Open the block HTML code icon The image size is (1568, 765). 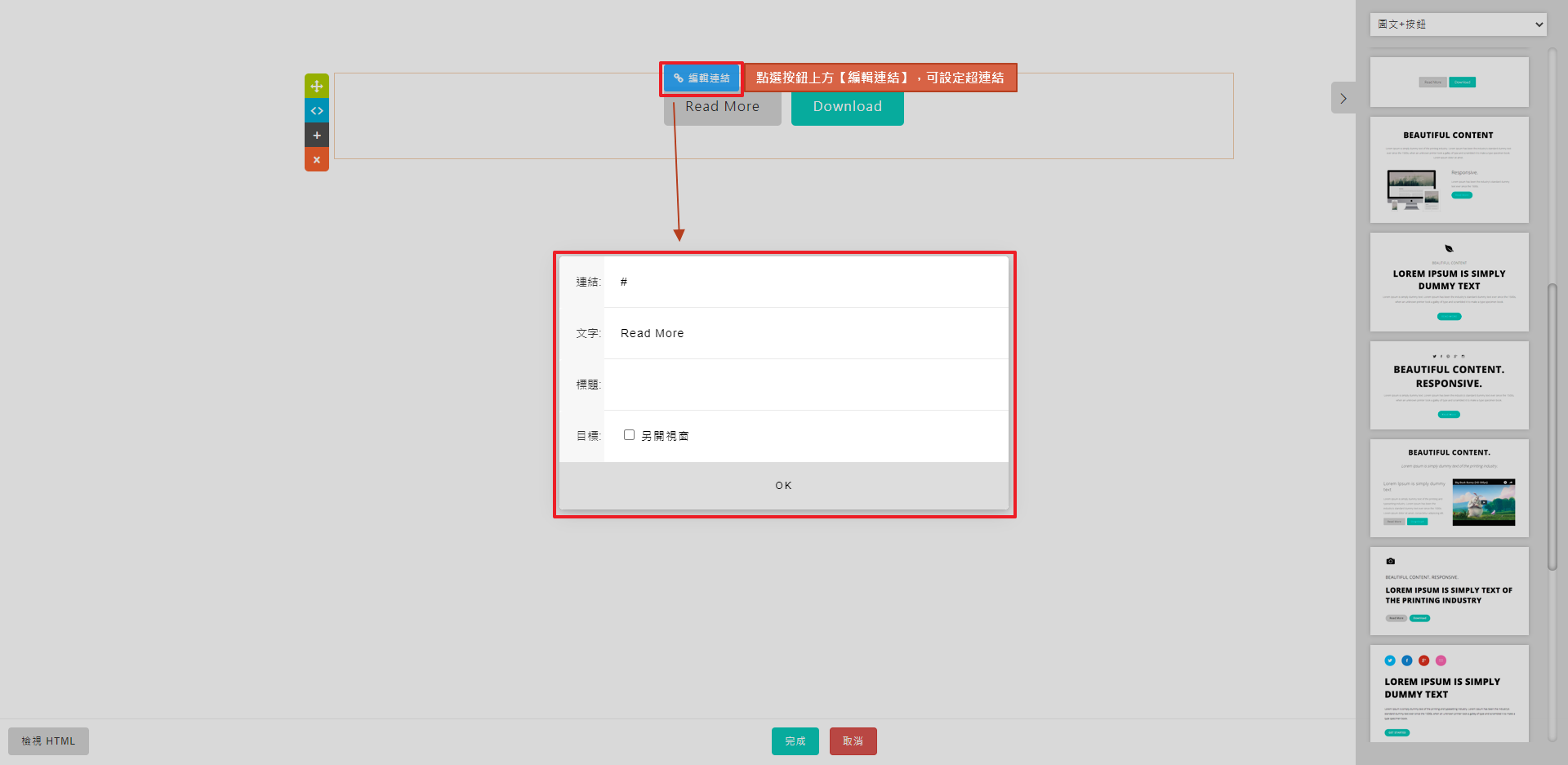317,110
